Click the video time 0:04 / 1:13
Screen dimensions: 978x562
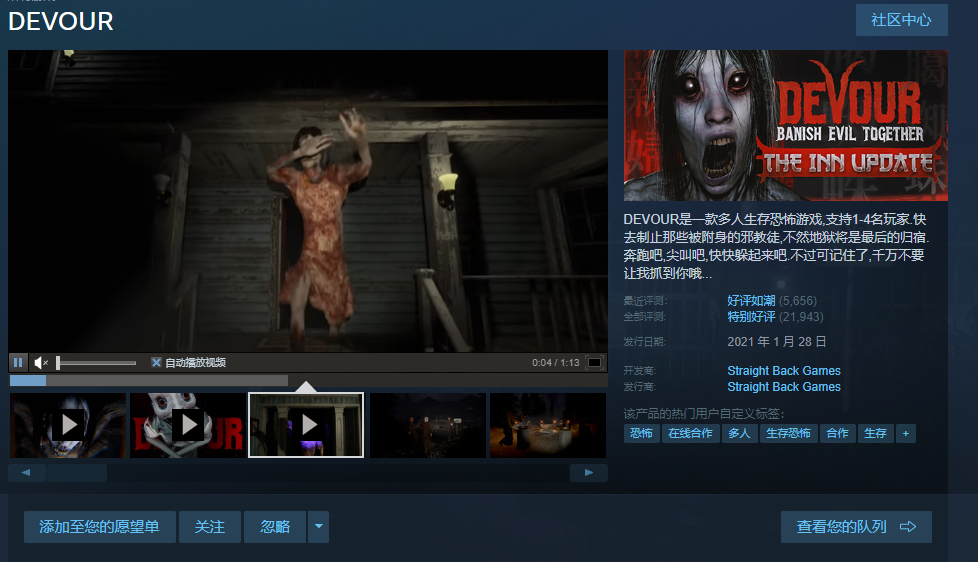click(556, 362)
